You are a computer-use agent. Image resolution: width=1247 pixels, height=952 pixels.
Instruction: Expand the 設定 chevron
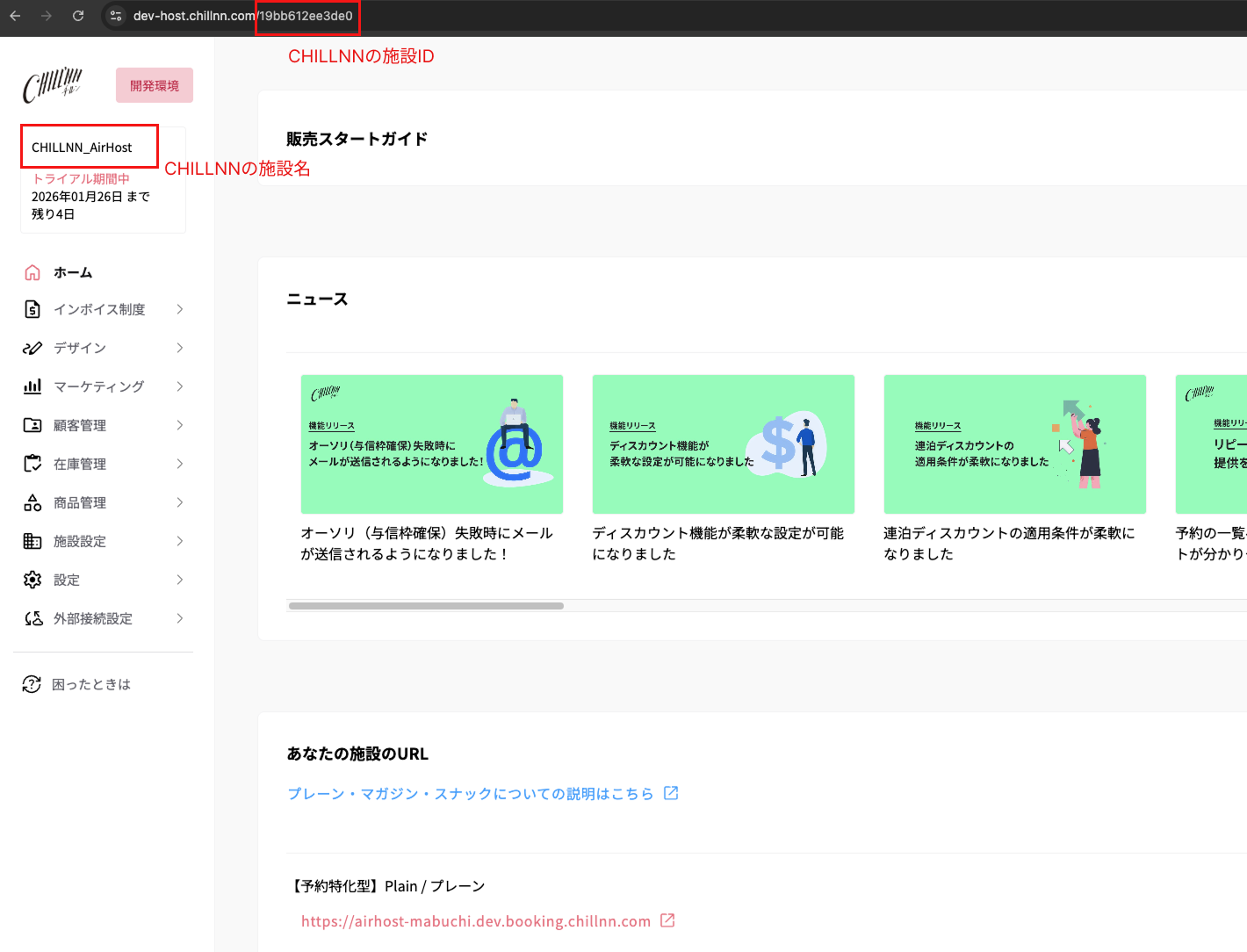tap(180, 580)
